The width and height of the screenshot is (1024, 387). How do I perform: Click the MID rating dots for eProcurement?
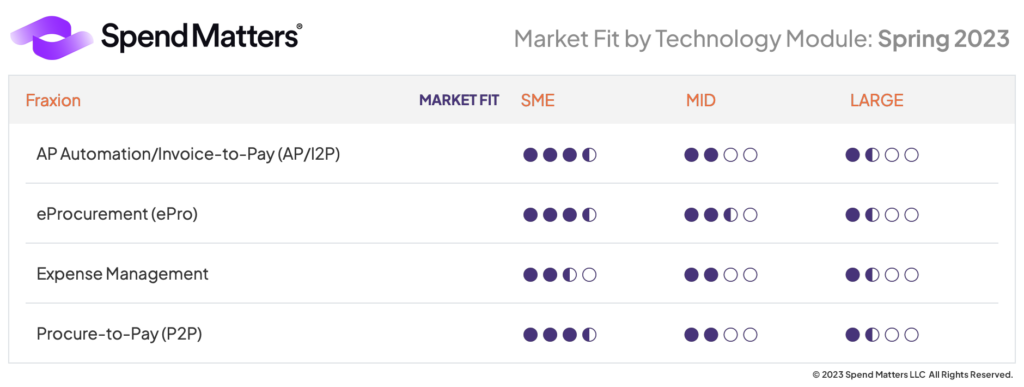tap(721, 215)
